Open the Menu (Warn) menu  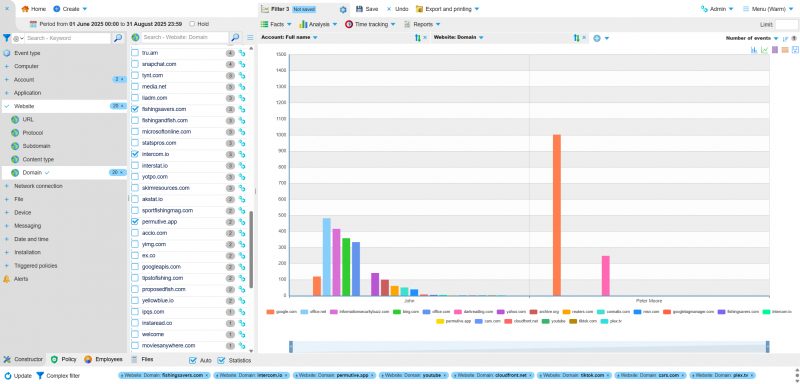pyautogui.click(x=767, y=9)
